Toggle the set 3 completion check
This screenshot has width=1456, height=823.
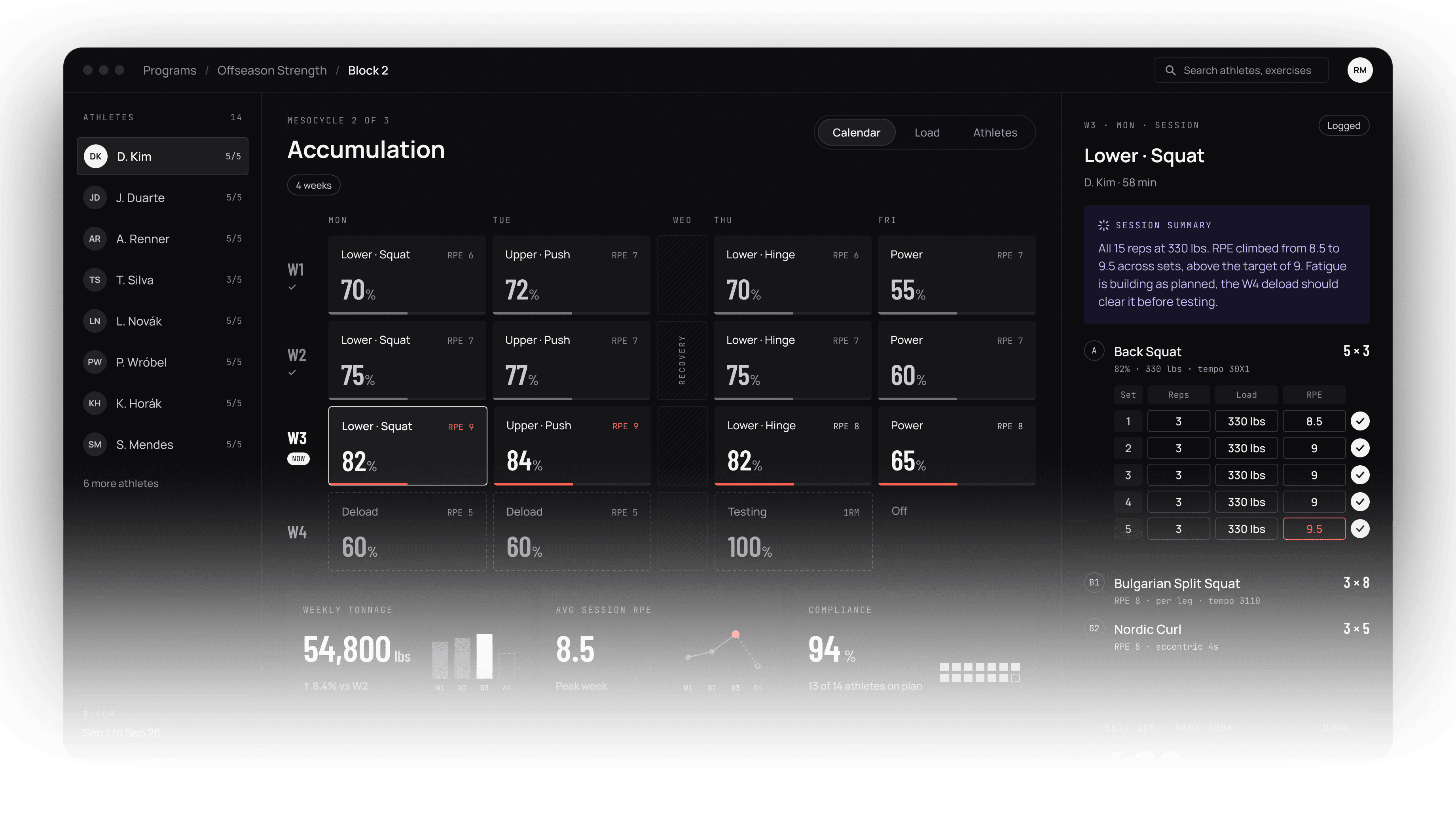1360,475
